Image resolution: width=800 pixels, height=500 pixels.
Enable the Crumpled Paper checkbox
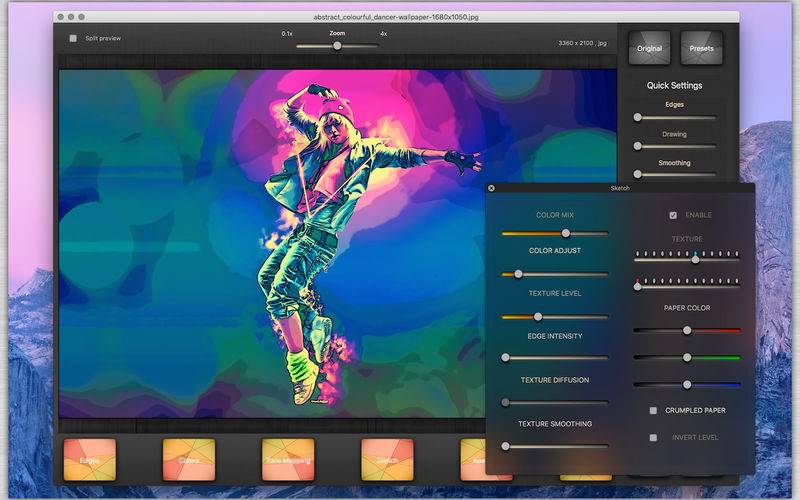(653, 410)
